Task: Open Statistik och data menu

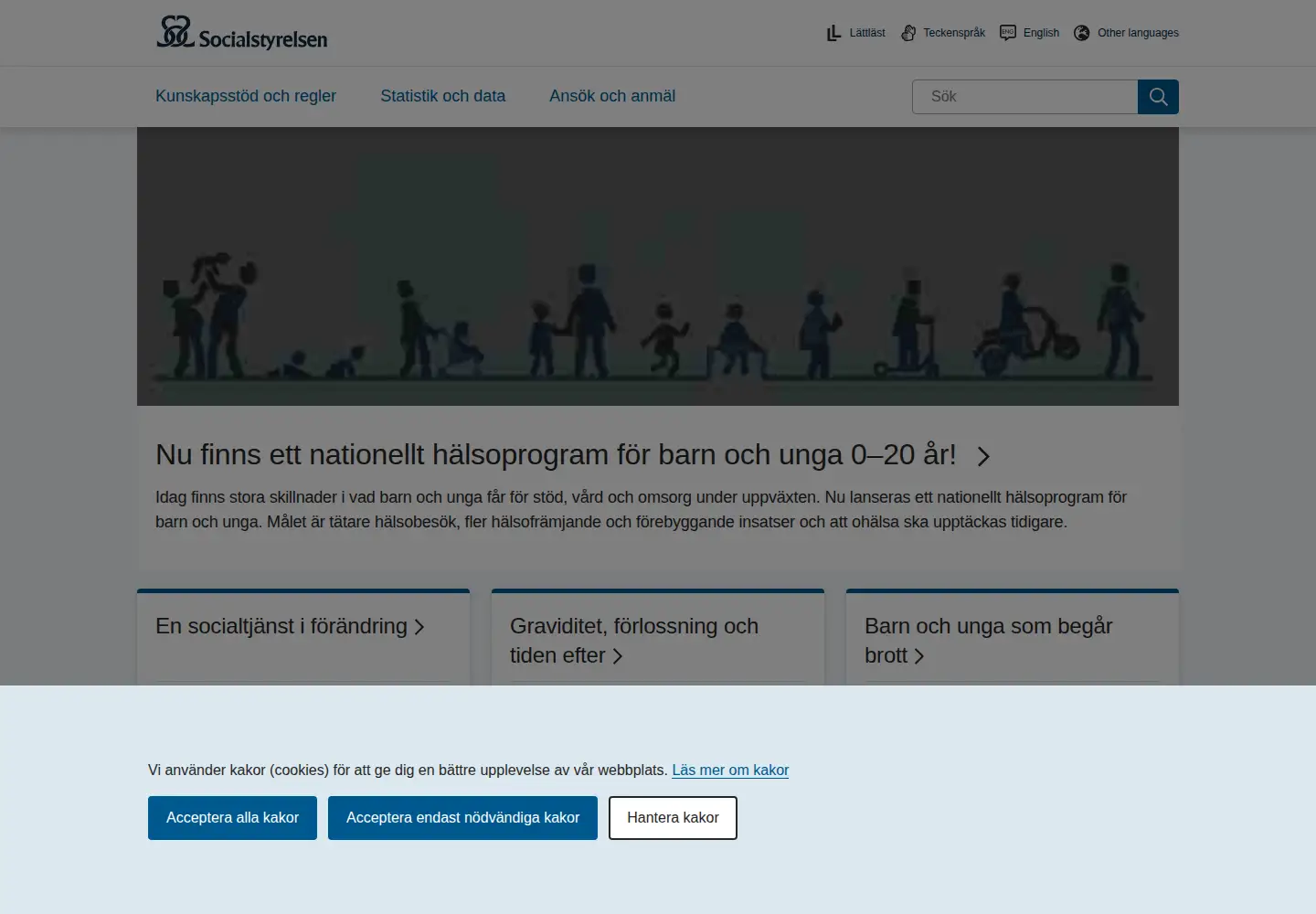Action: [443, 96]
